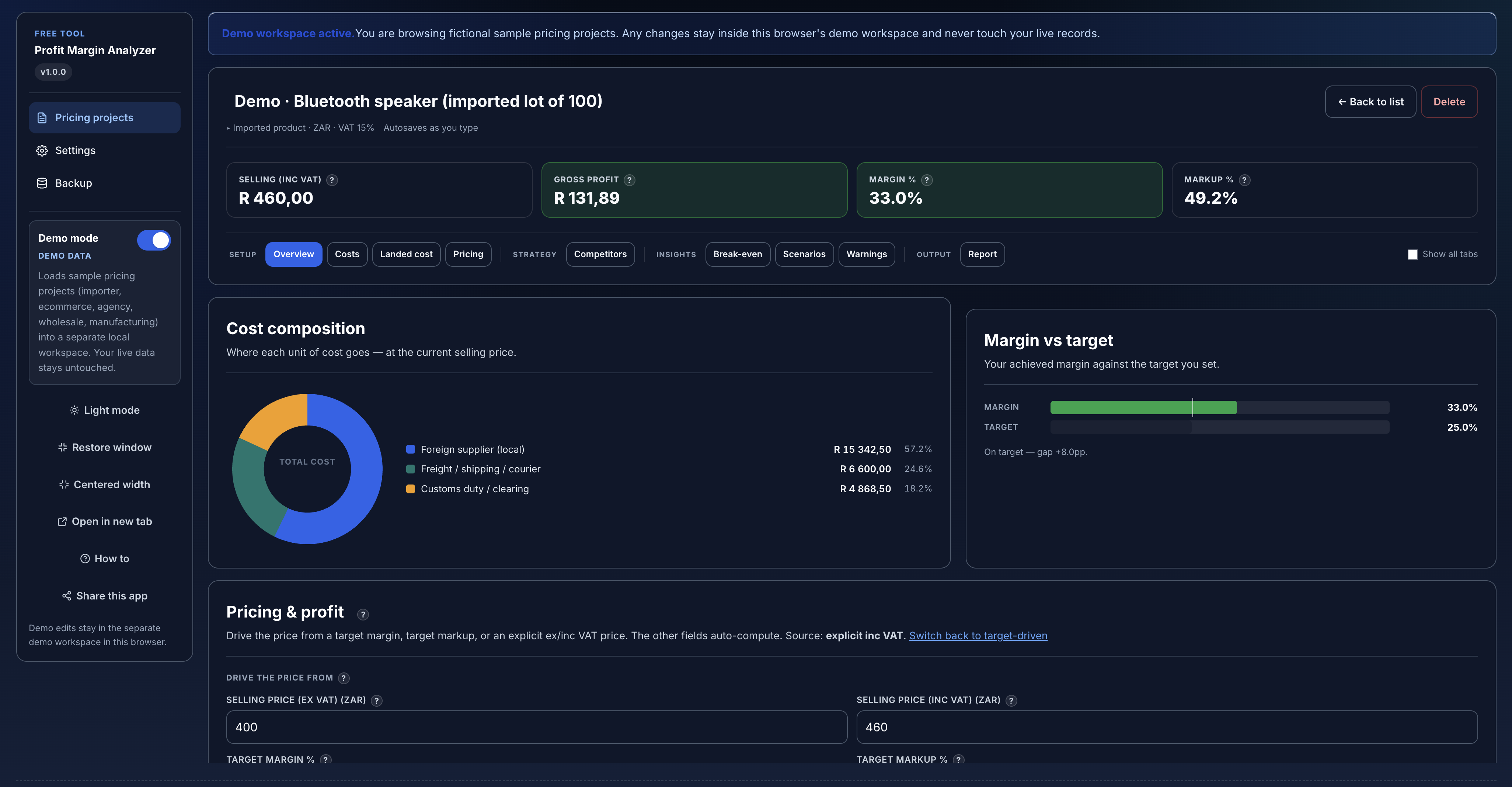Click Switch back to target-driven link
Screen dimensions: 1512x787
coord(978,636)
